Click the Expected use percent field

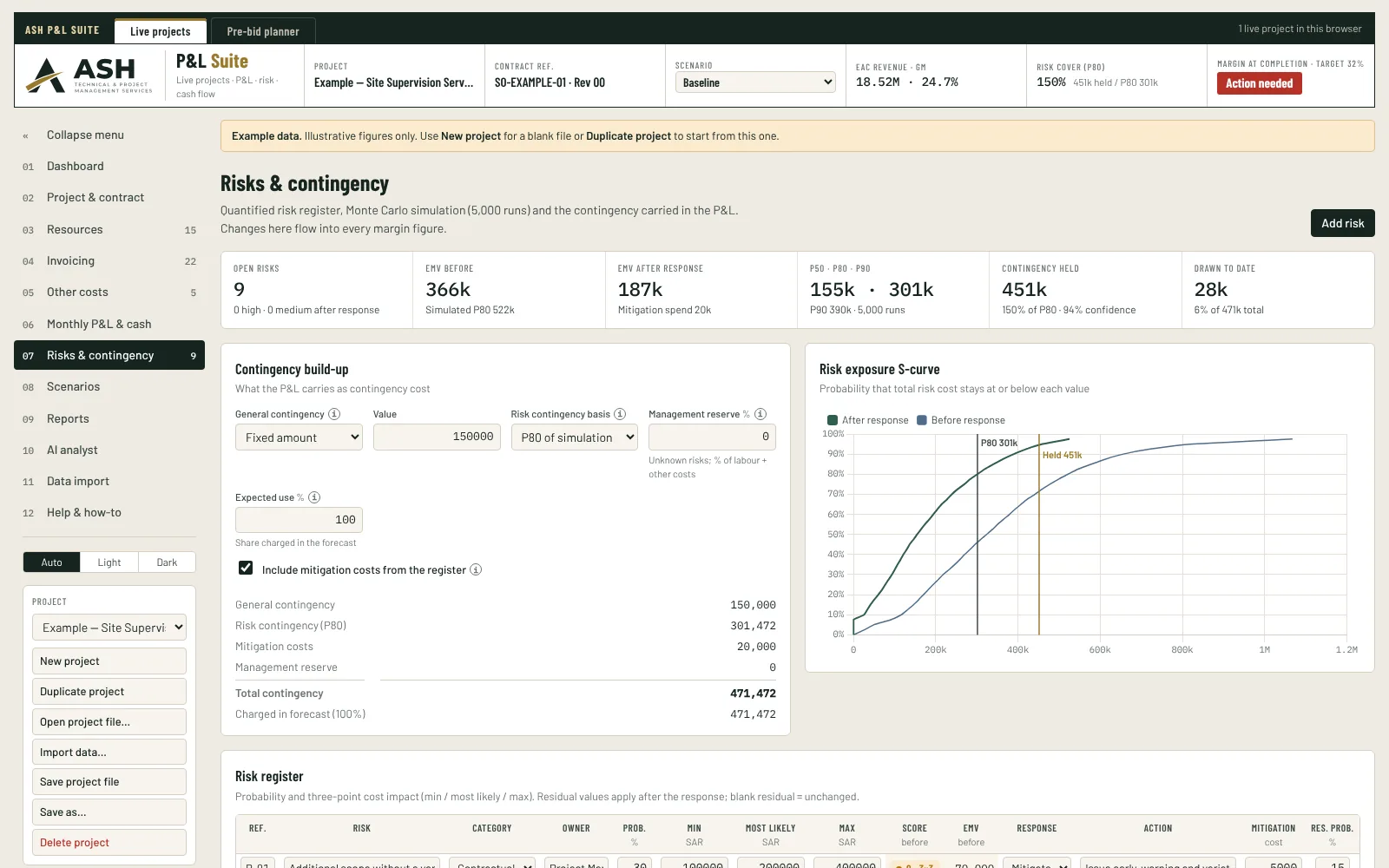(299, 520)
